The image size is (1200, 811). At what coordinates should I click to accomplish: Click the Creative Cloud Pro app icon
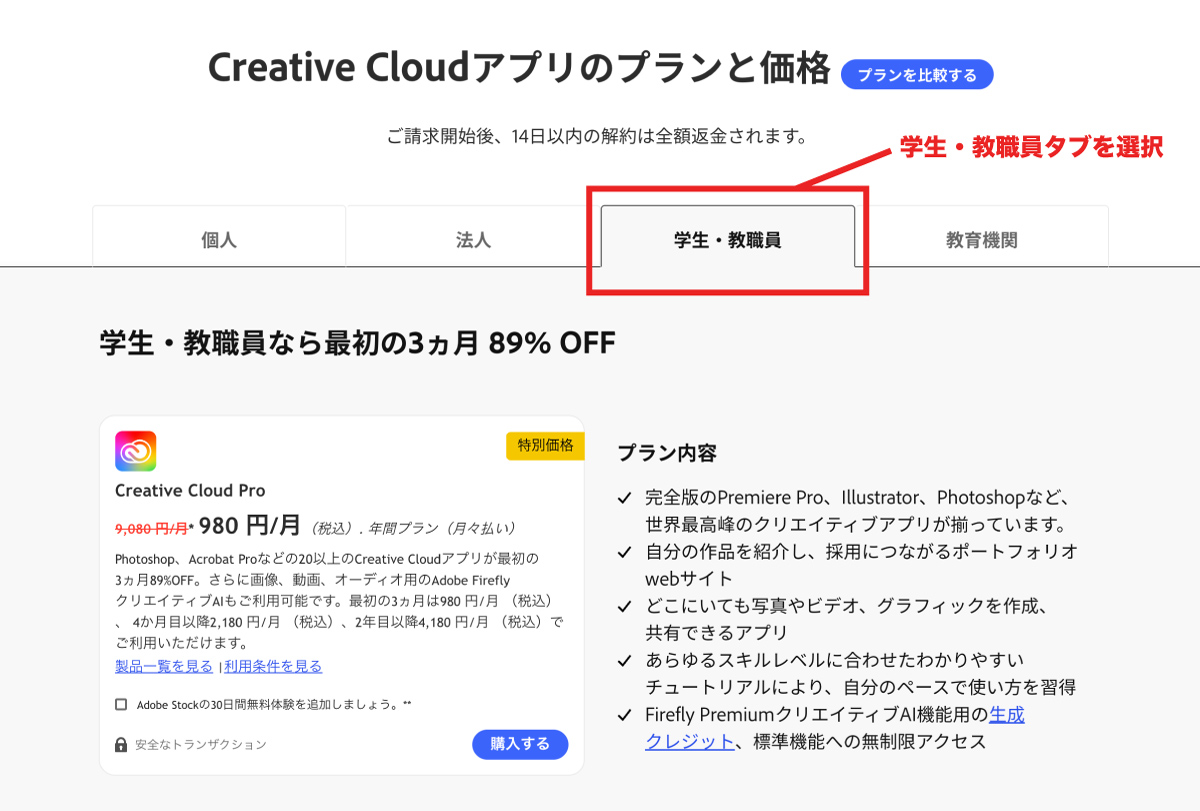[136, 451]
